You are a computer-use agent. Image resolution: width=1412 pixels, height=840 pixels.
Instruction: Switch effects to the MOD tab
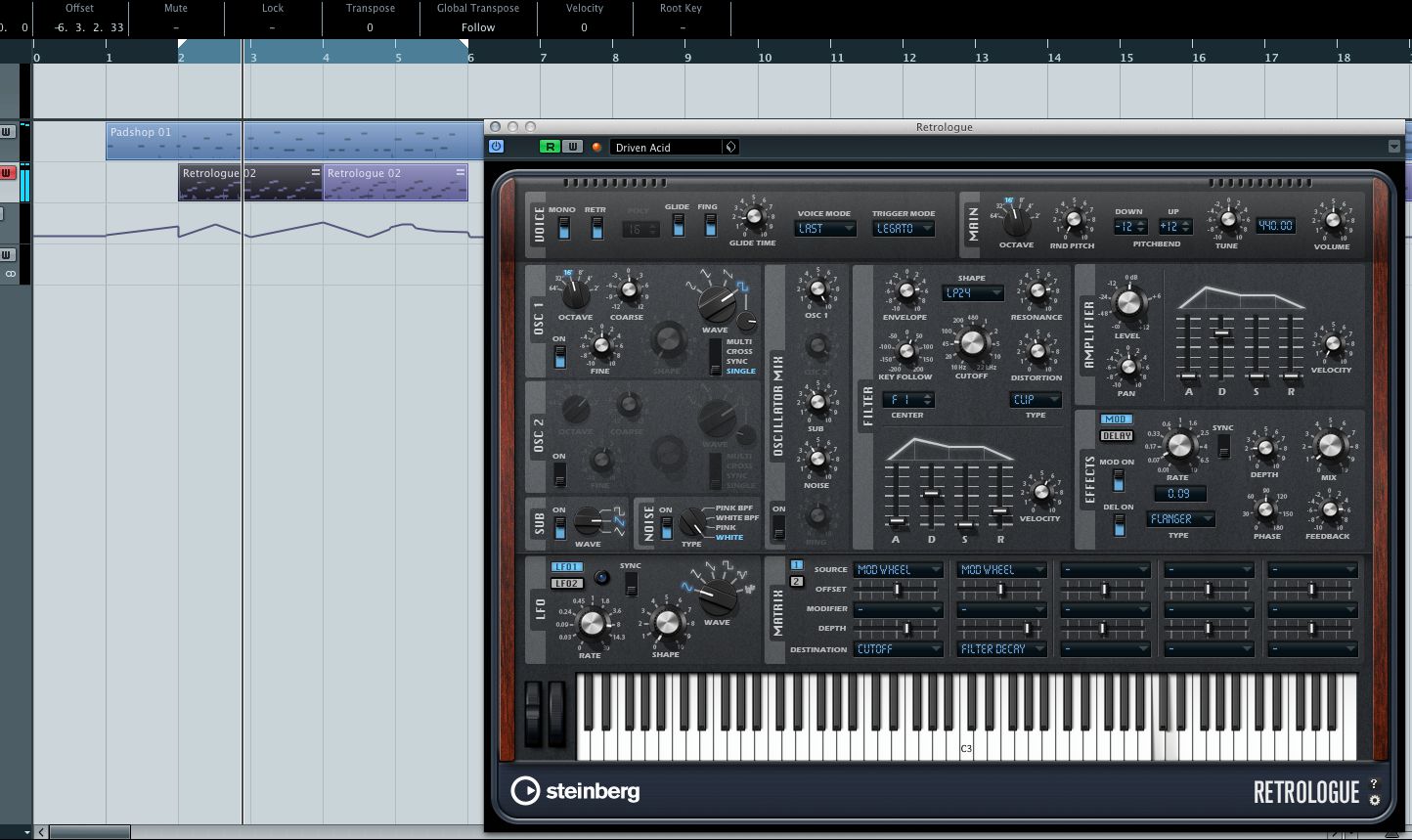pyautogui.click(x=1116, y=420)
